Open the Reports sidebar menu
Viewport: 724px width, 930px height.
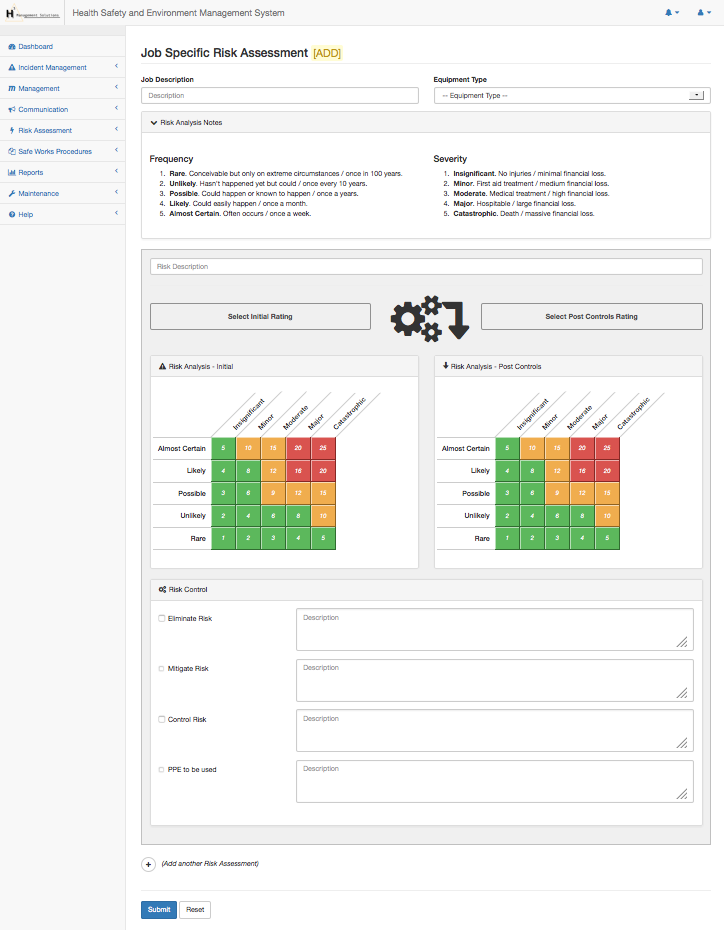(30, 173)
